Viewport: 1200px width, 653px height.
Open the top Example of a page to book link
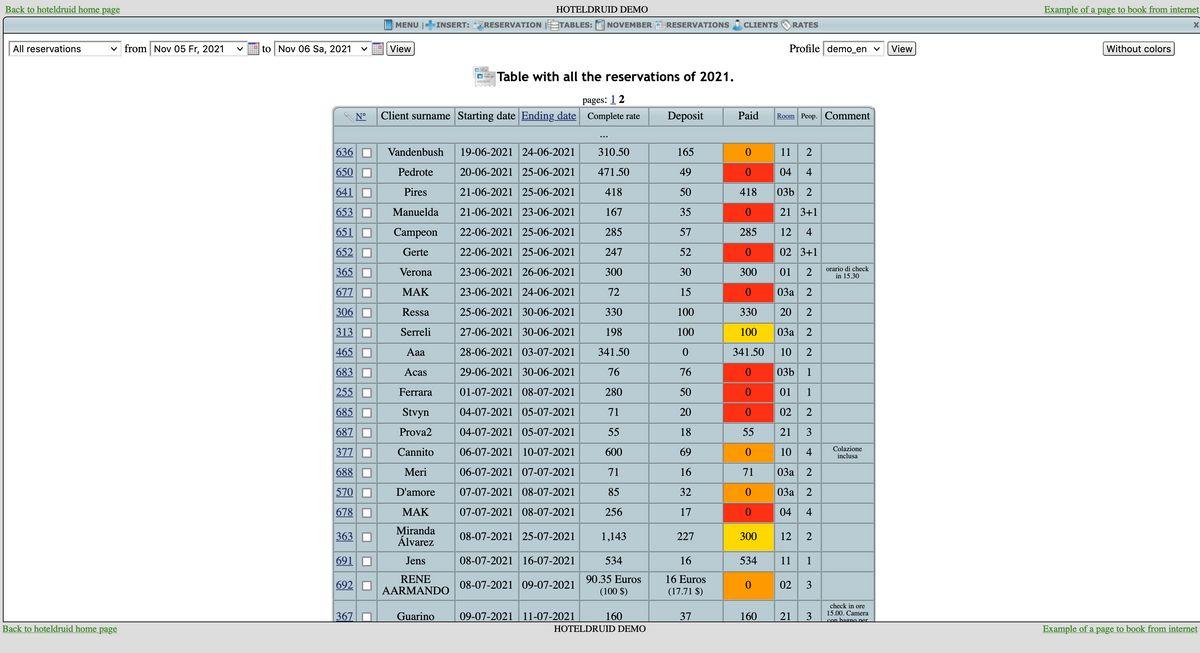[1120, 9]
